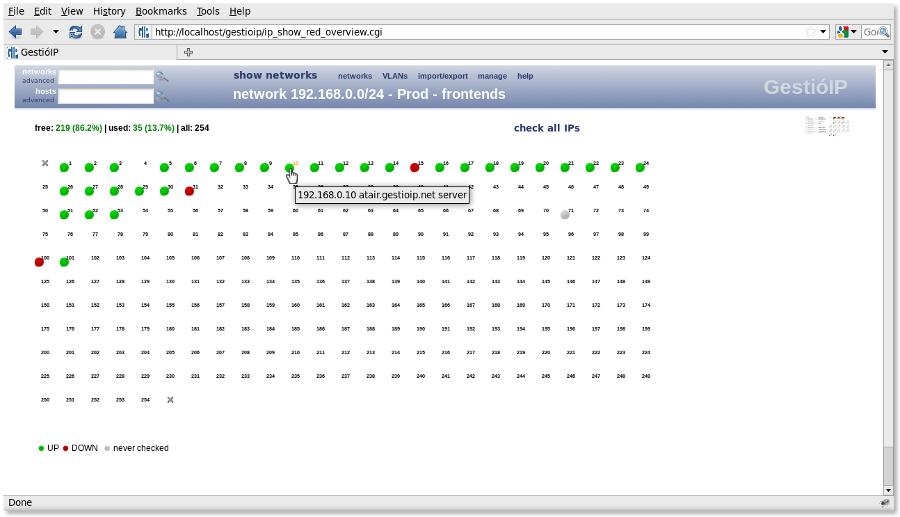Switch to the host overview grid icon
900x517 pixels.
click(839, 126)
